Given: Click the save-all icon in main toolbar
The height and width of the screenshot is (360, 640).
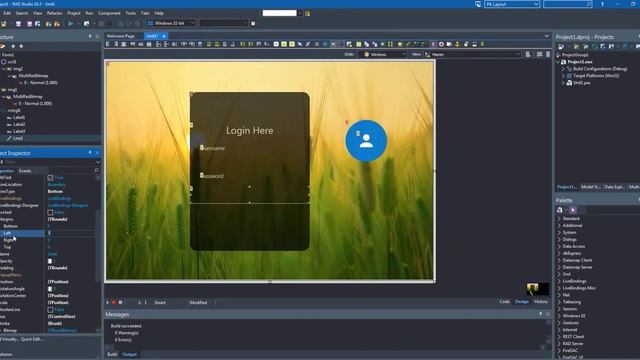Looking at the screenshot, I should [30, 24].
